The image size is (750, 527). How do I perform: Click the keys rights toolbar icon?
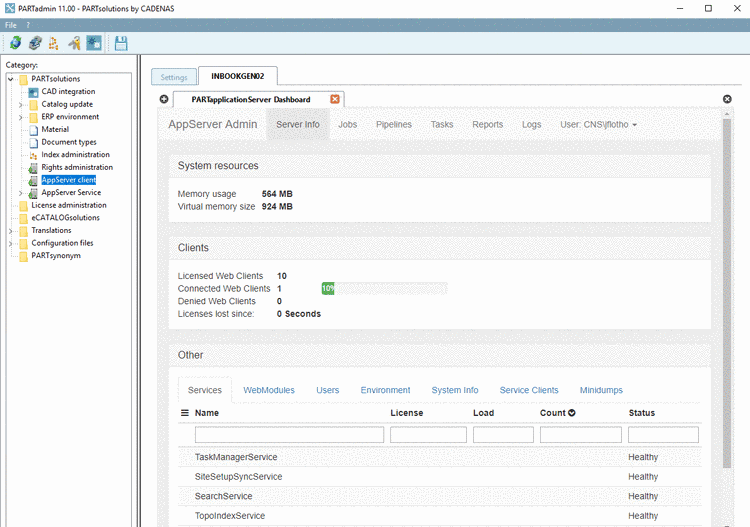click(74, 43)
